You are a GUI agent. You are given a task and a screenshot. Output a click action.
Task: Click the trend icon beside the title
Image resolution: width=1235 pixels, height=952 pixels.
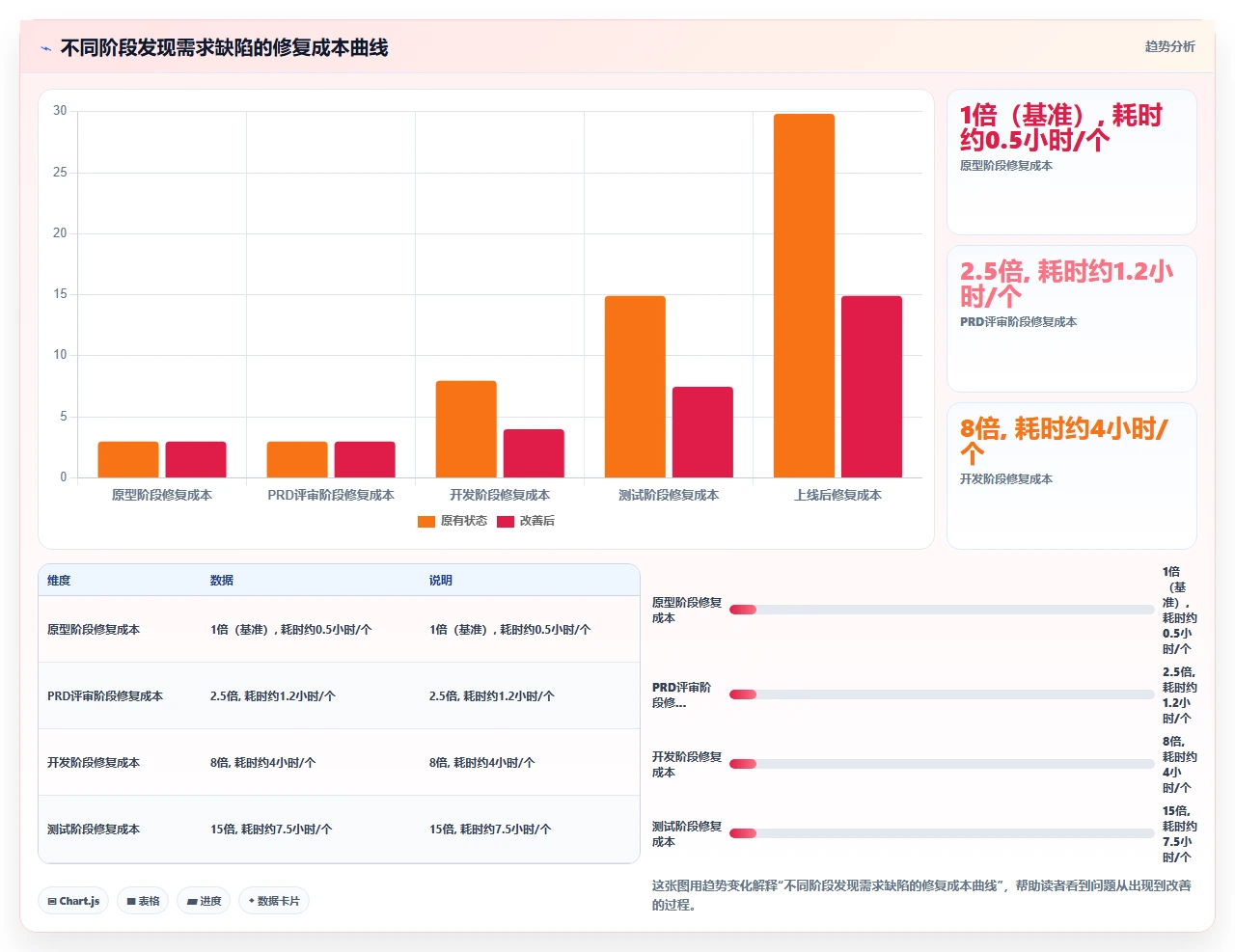coord(46,48)
